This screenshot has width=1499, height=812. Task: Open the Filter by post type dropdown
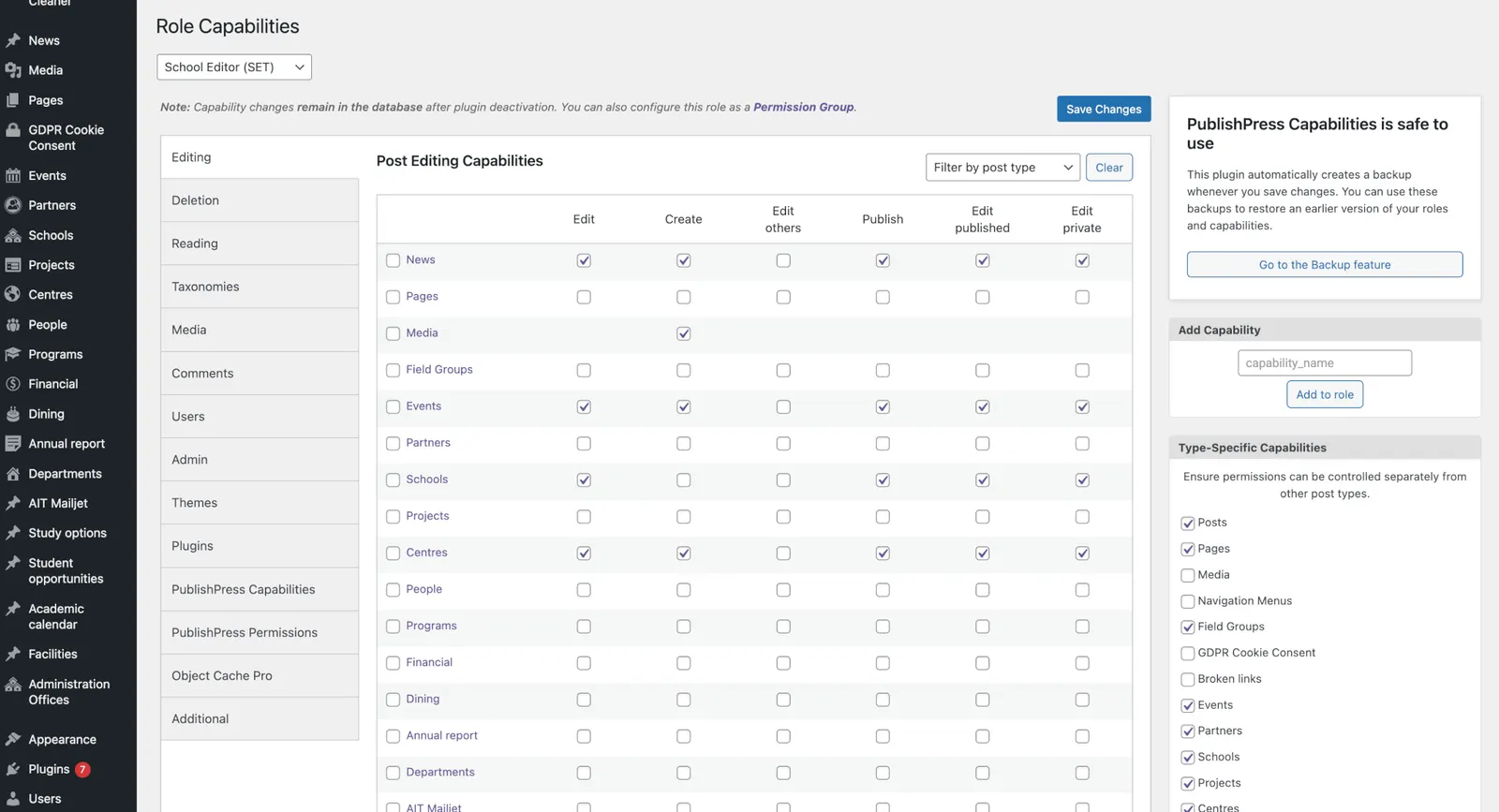pyautogui.click(x=1002, y=168)
